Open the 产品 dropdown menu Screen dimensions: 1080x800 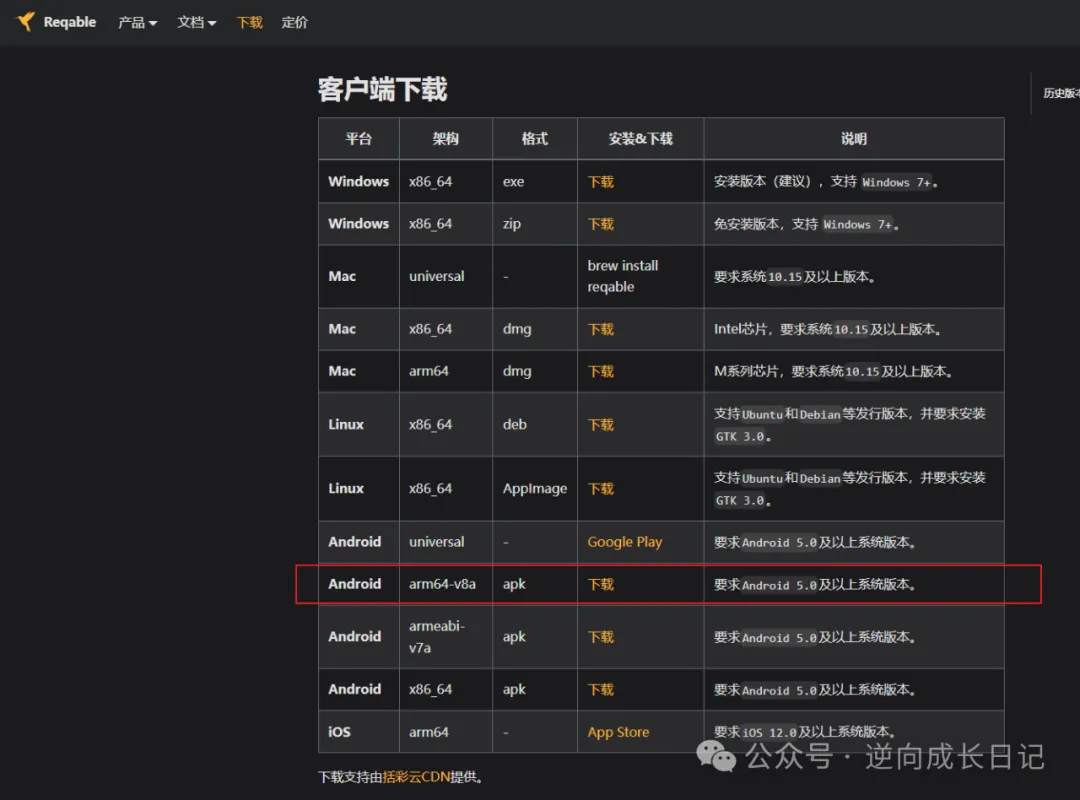coord(137,23)
